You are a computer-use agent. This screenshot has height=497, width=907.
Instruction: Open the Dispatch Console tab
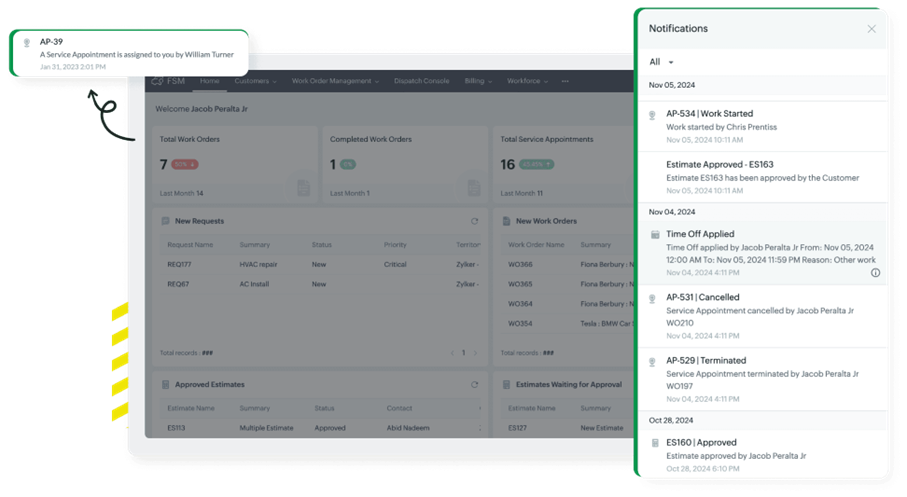point(423,81)
